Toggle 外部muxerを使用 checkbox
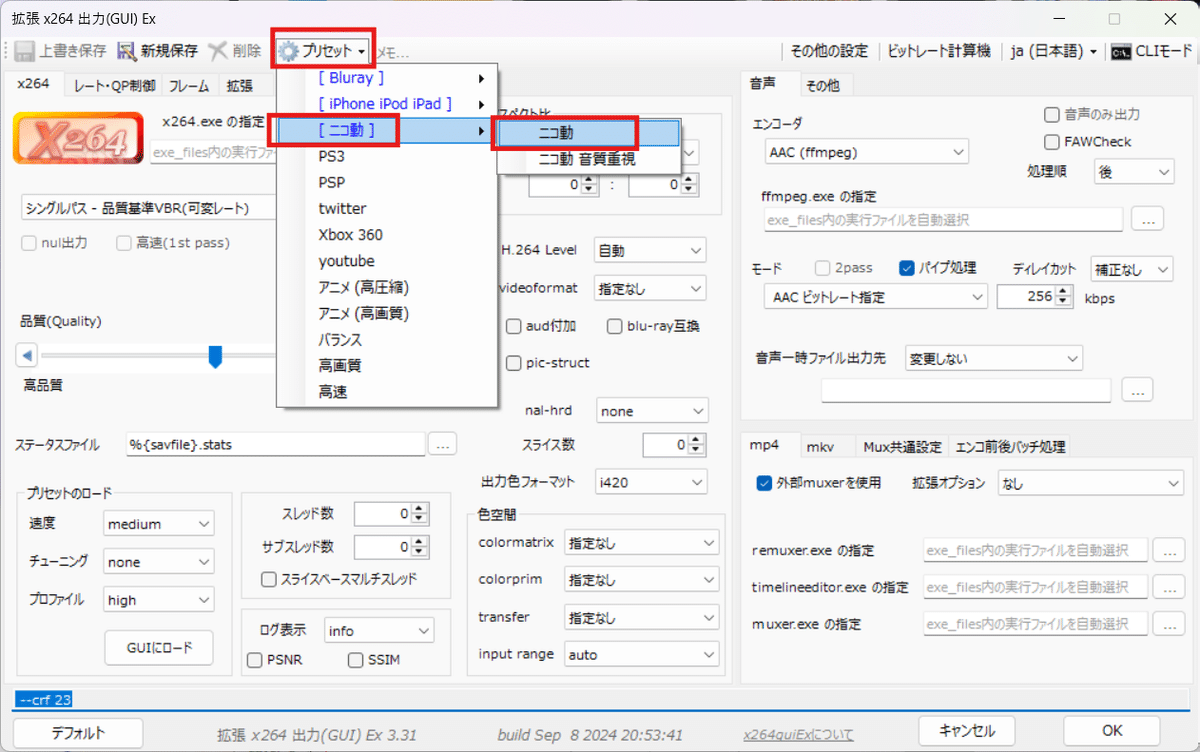 [x=765, y=483]
